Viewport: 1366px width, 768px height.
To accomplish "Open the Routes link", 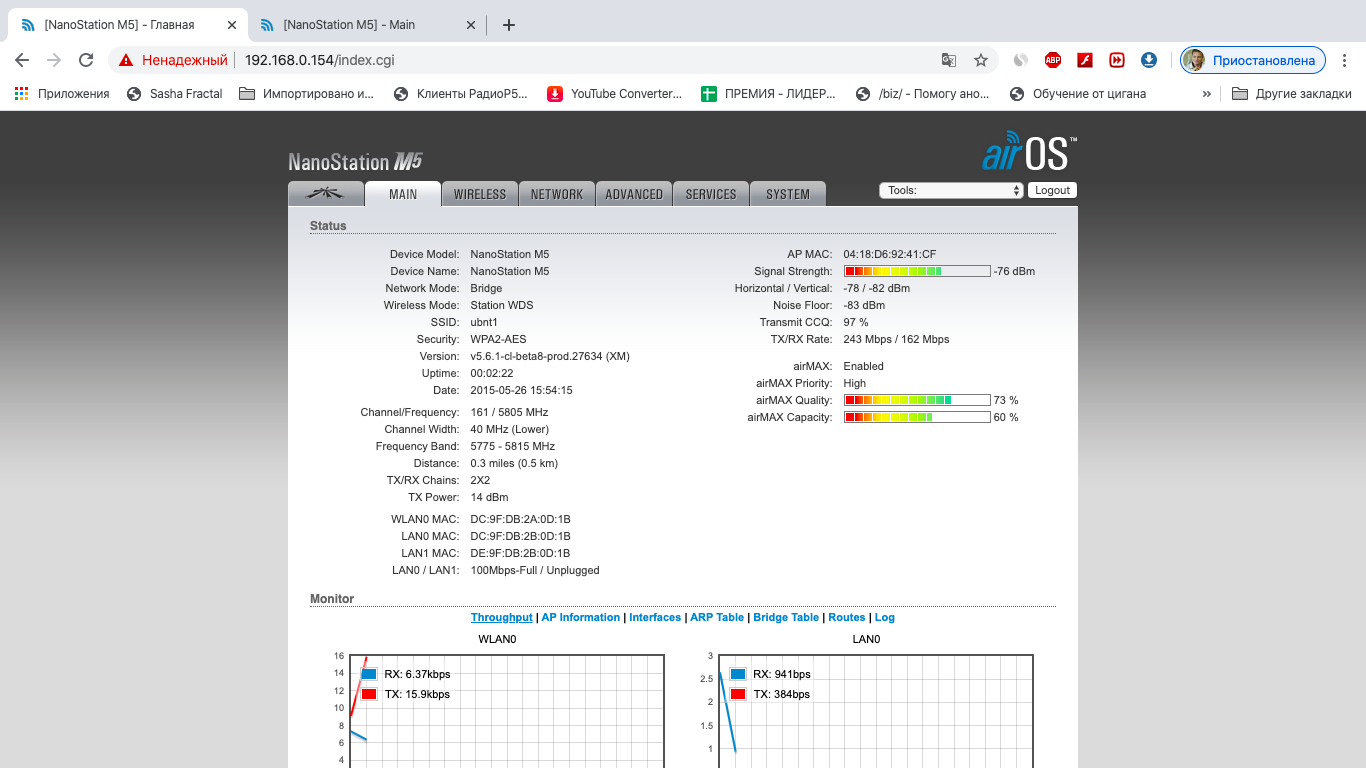I will (847, 618).
